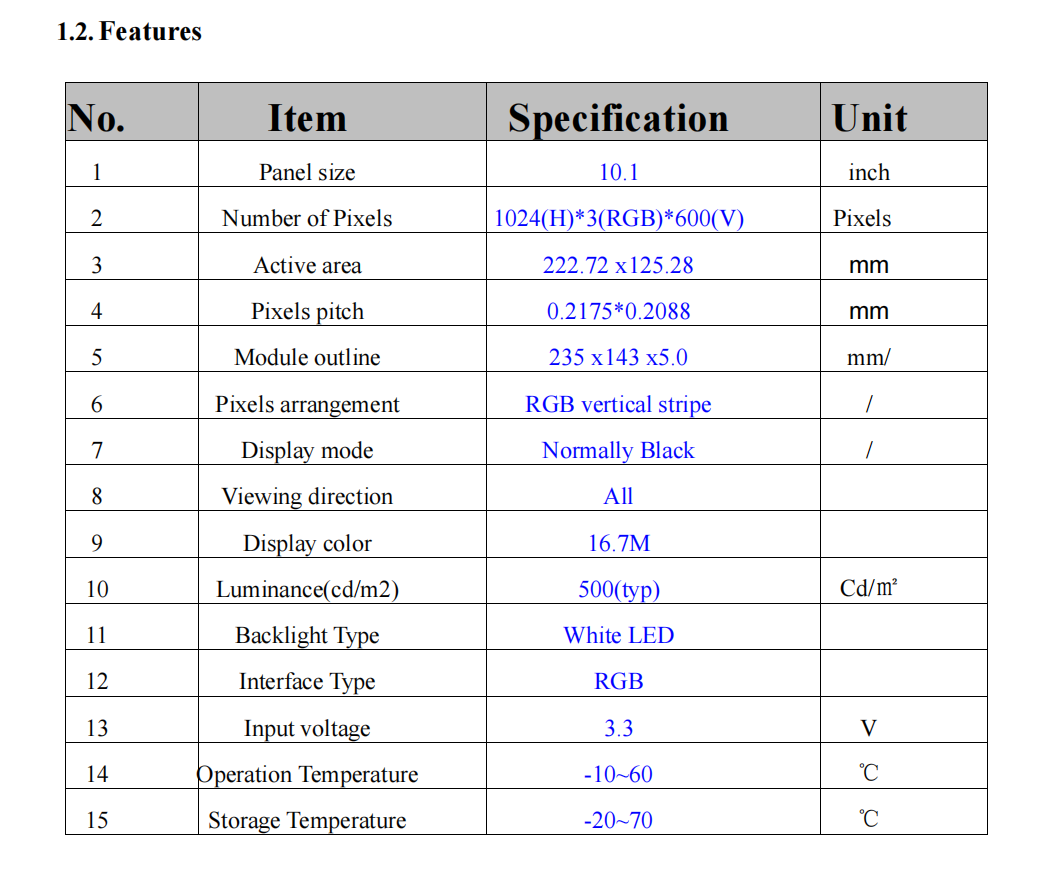Select the storage temperature value -20~70
The image size is (1048, 896).
(x=618, y=820)
